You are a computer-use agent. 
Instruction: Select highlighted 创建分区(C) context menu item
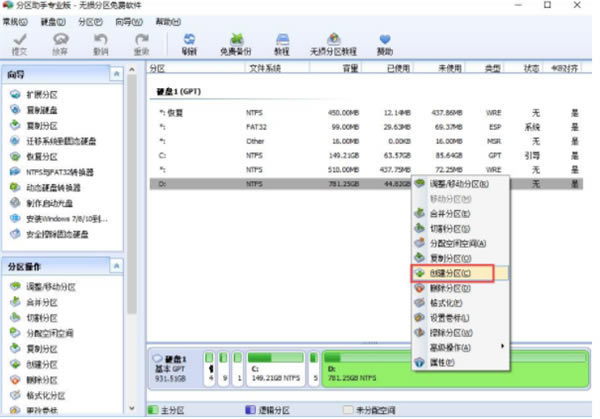click(x=460, y=273)
